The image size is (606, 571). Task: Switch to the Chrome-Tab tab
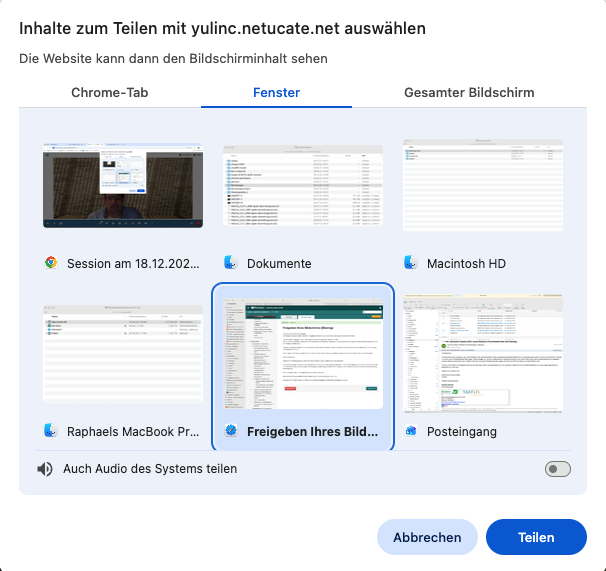pyautogui.click(x=110, y=92)
